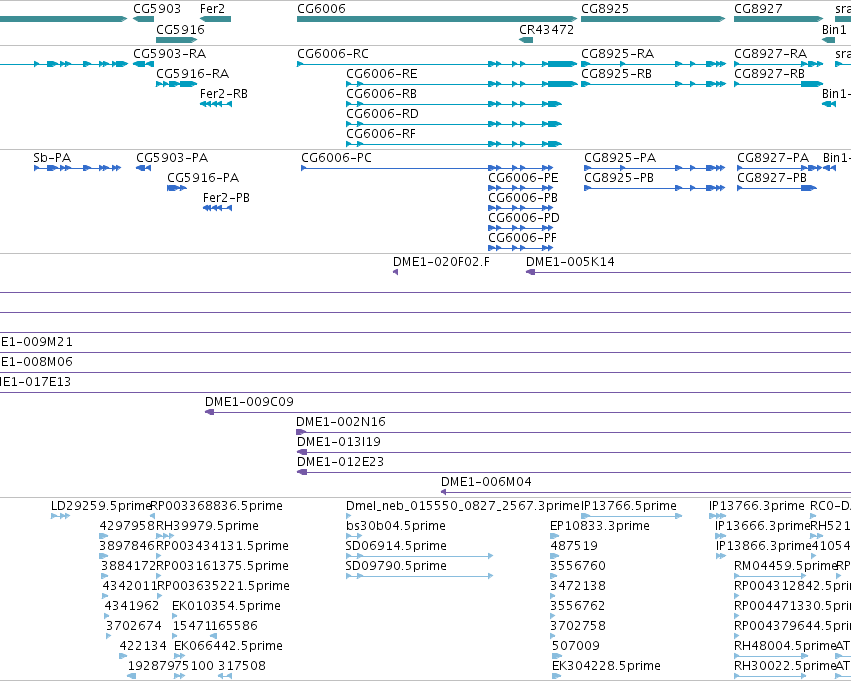Select BAC clone DME1-005K14 label
Screen dimensions: 851x681
pos(570,262)
